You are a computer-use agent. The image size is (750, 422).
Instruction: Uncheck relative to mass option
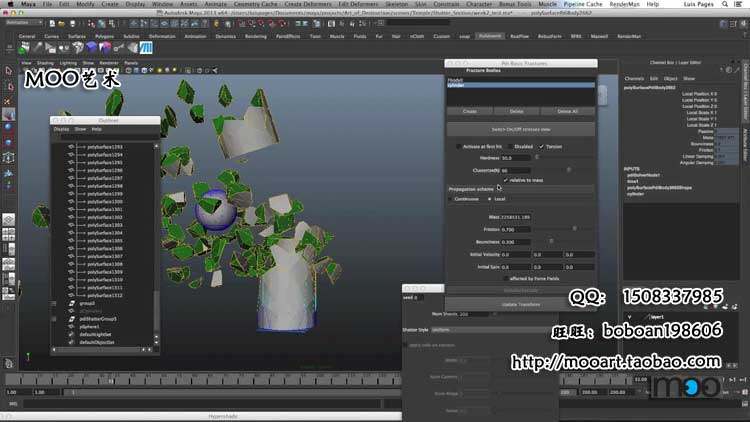pyautogui.click(x=505, y=180)
